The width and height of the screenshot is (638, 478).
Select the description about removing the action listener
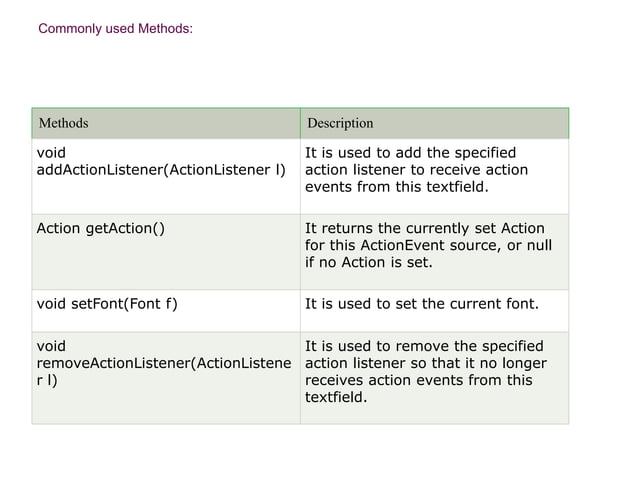coord(424,373)
